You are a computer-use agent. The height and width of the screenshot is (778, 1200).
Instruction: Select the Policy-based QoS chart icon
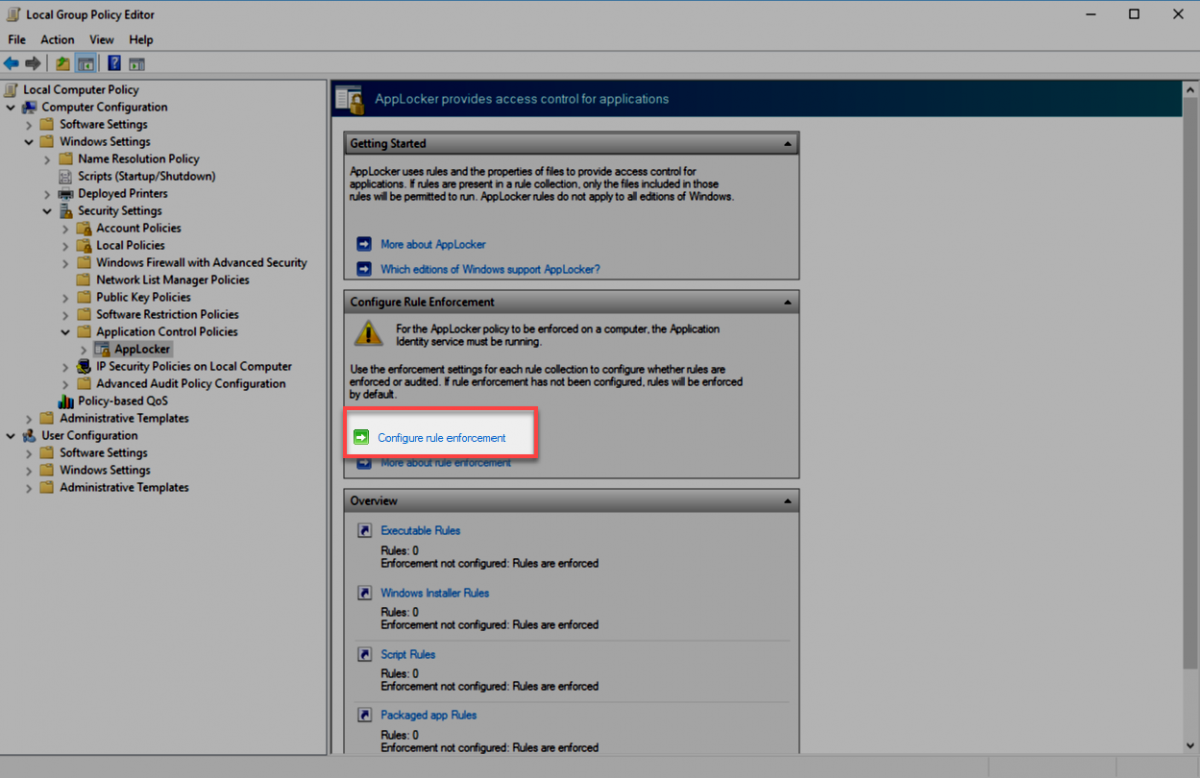coord(67,401)
